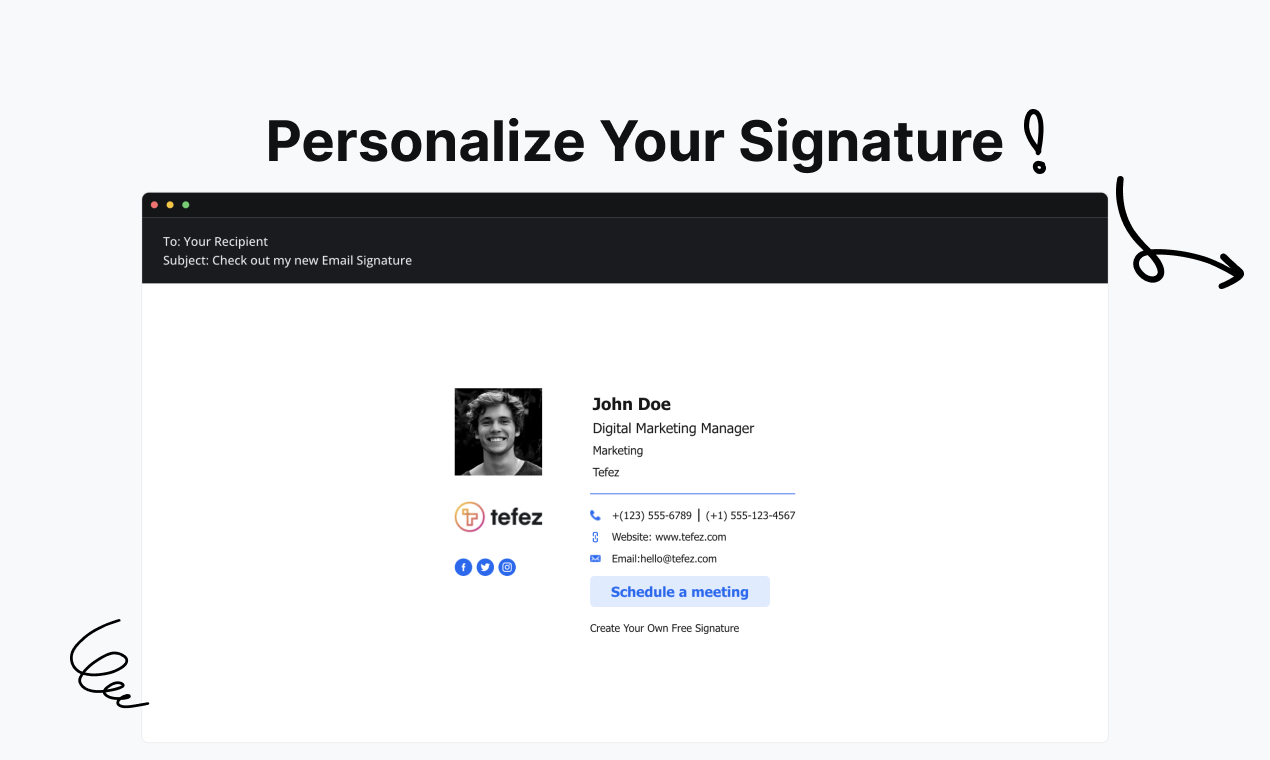Open the Twitter social icon
Image resolution: width=1270 pixels, height=760 pixels.
[485, 567]
